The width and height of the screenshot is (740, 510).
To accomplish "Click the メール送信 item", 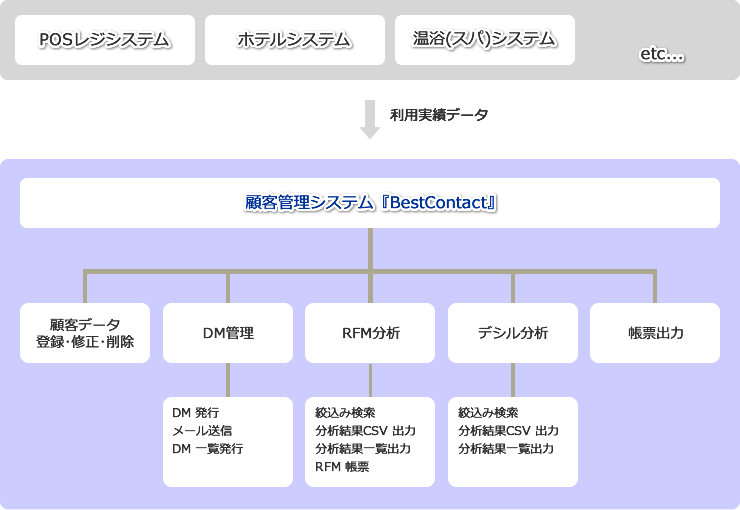I will [x=202, y=431].
